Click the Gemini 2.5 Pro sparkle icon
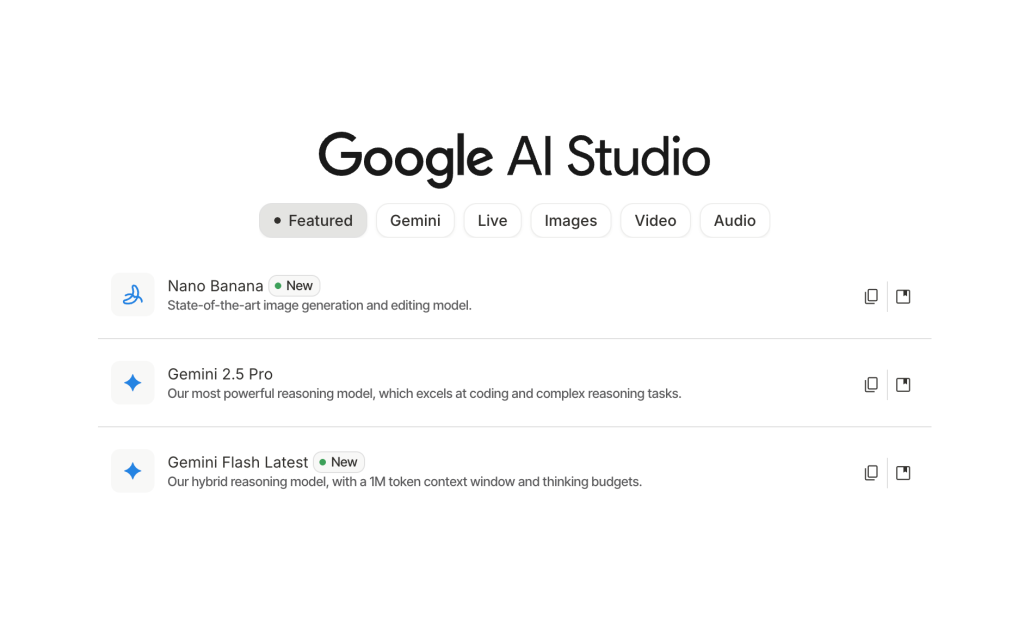The height and width of the screenshot is (638, 1024). (132, 383)
